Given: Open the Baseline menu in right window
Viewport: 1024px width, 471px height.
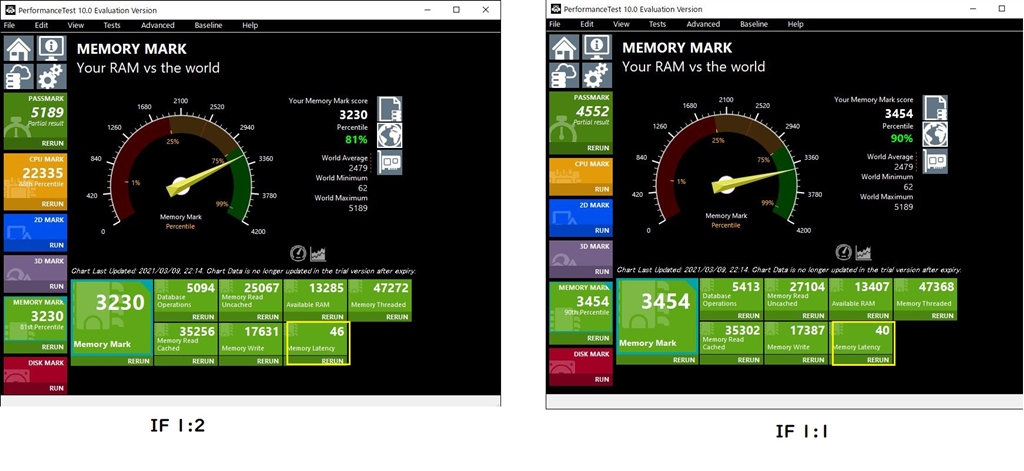Looking at the screenshot, I should click(754, 24).
